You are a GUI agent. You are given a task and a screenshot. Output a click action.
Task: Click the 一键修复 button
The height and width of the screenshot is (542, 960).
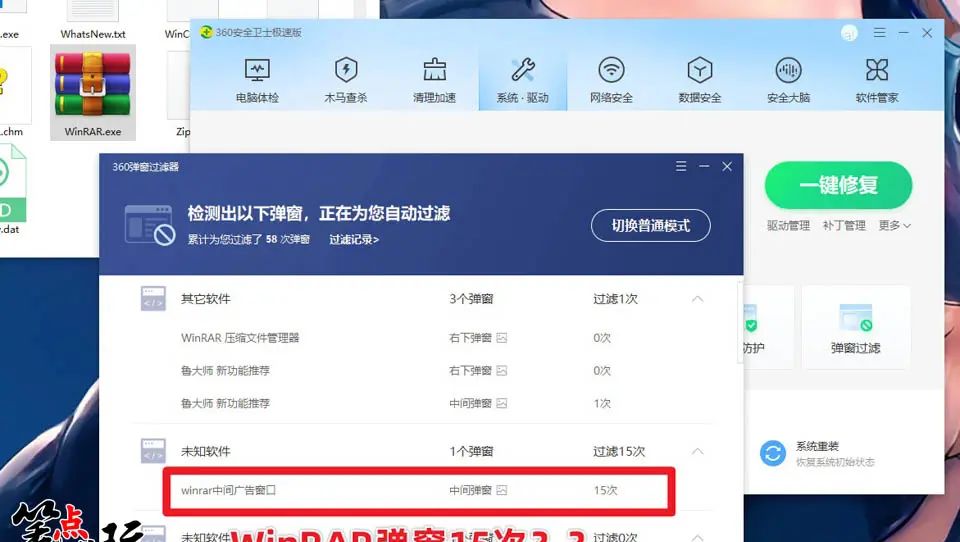click(838, 185)
